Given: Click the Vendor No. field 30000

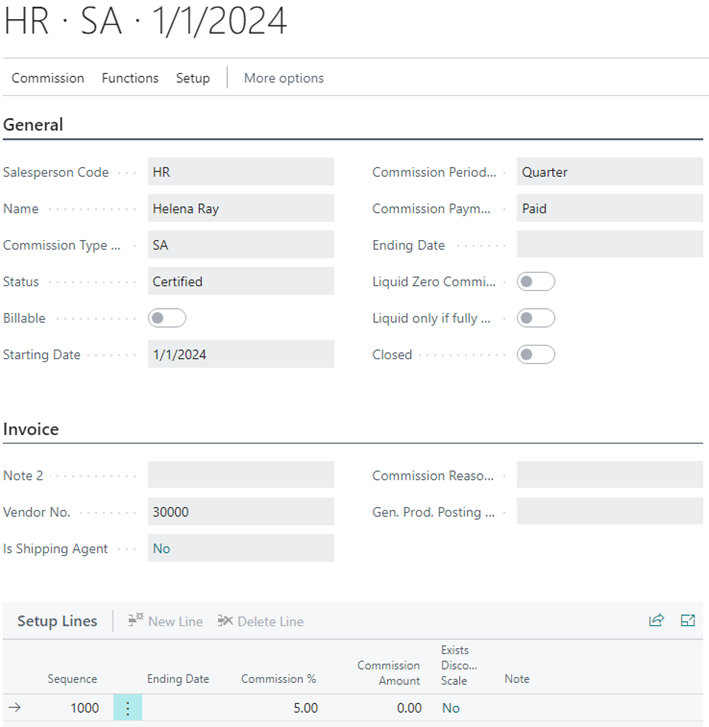Looking at the screenshot, I should [241, 512].
